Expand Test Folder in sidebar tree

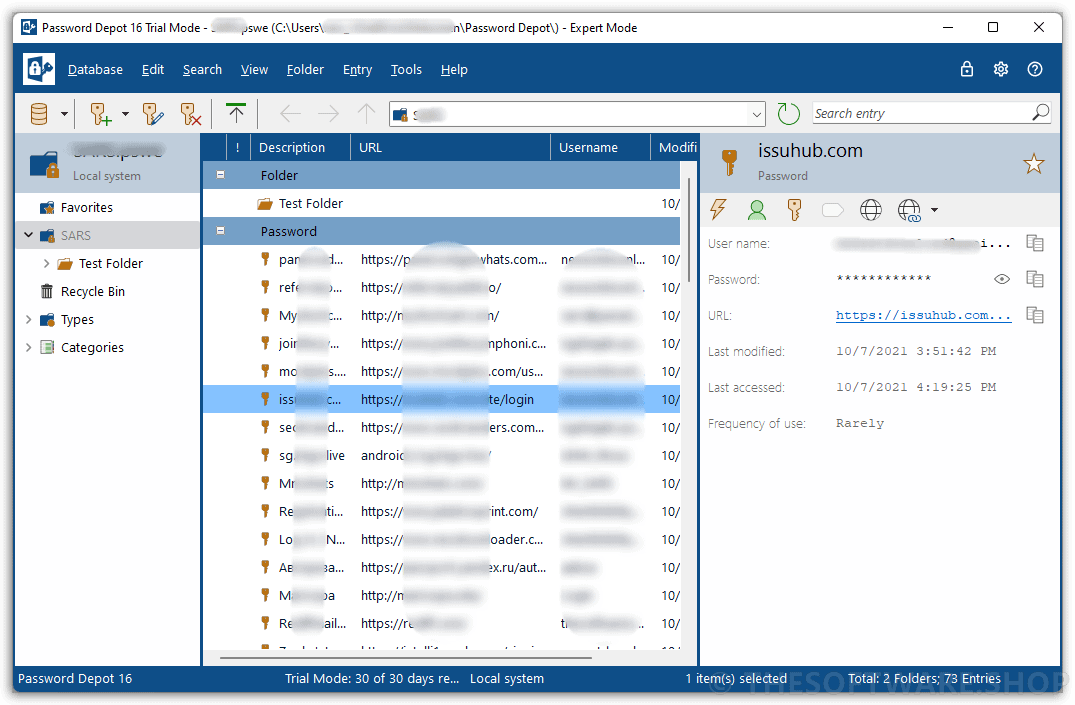[46, 263]
